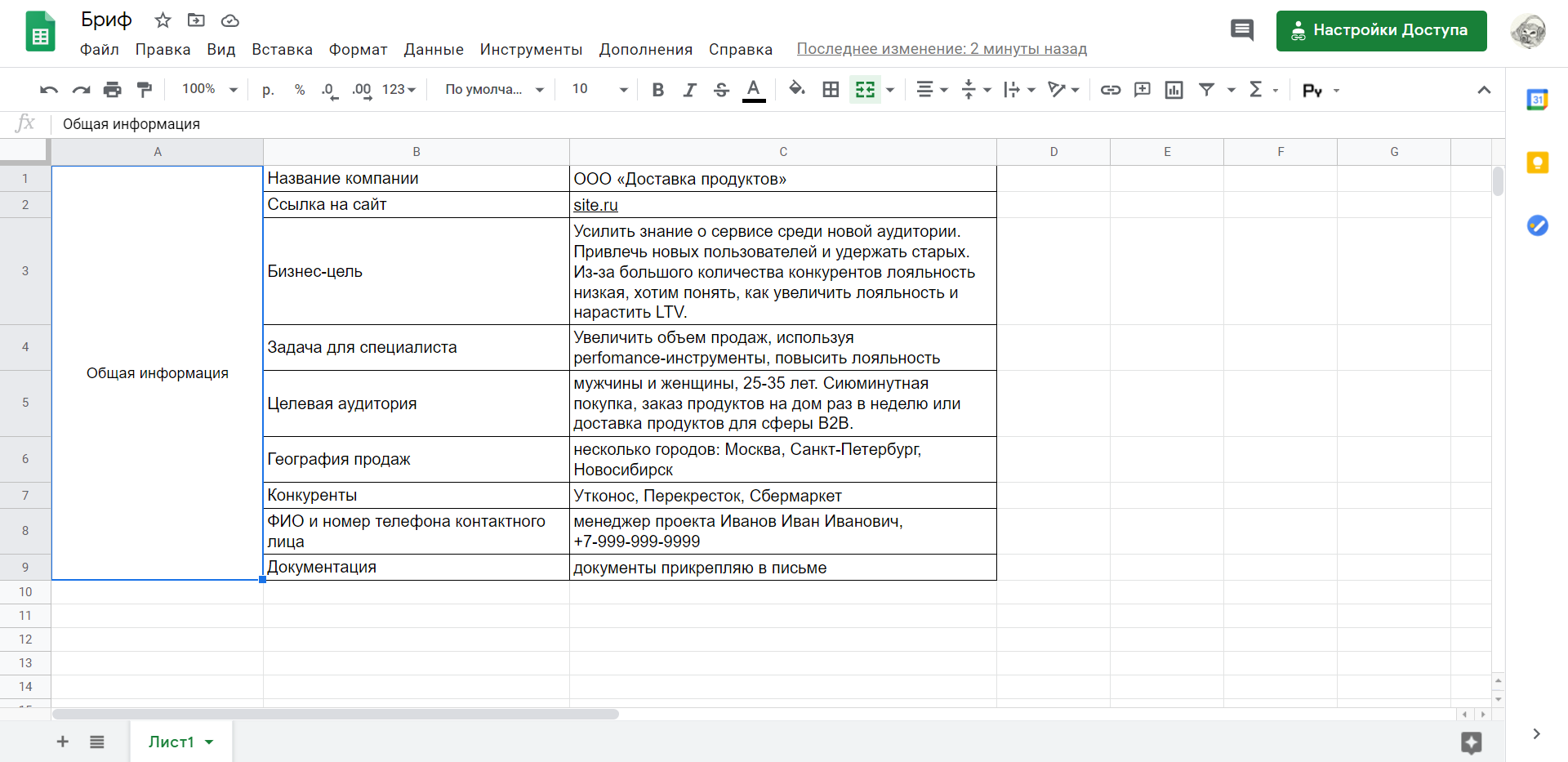Viewport: 1568px width, 762px height.
Task: Open the comment history icon
Action: 1241,31
